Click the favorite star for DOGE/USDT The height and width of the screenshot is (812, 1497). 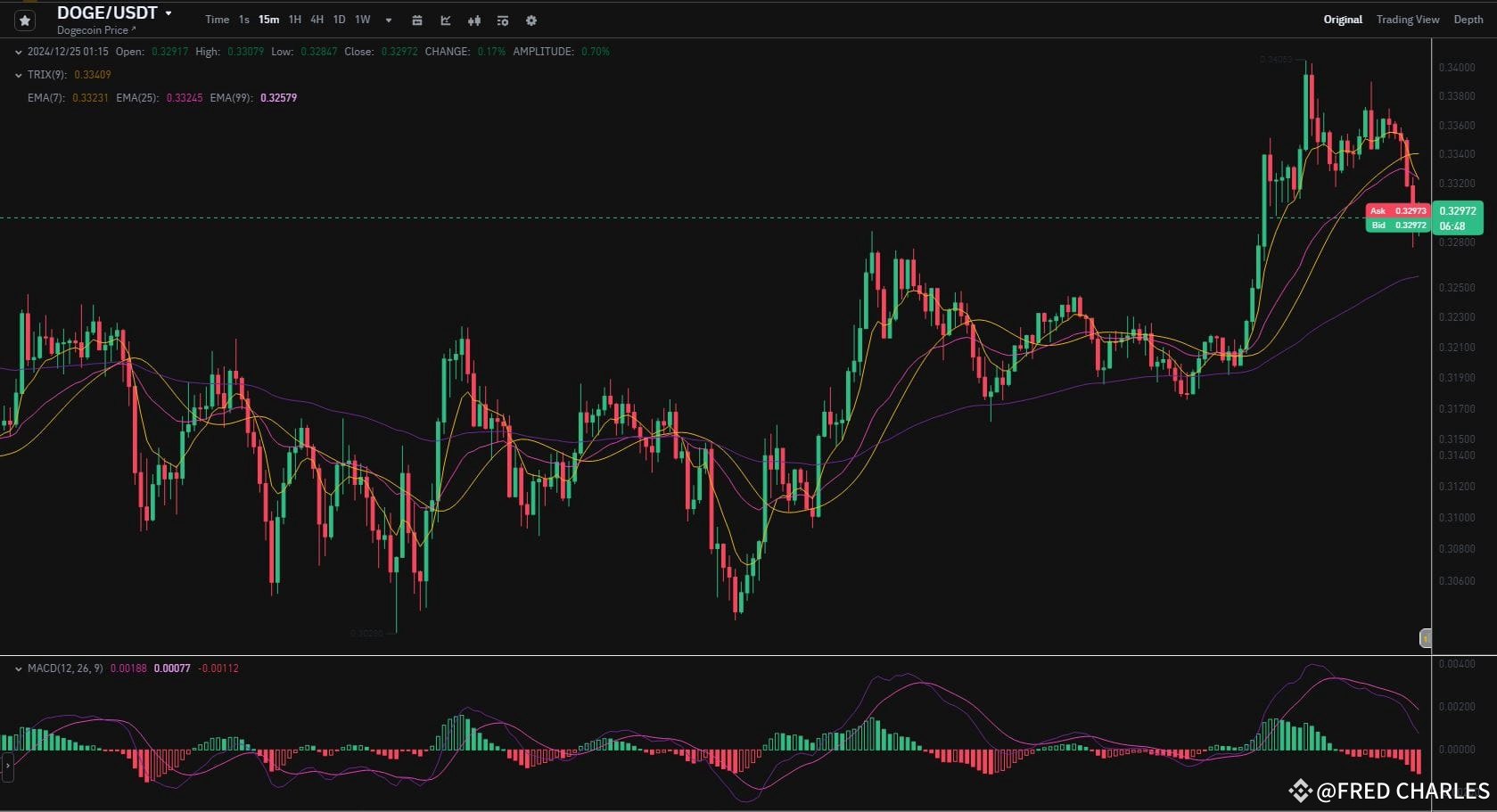(x=24, y=20)
